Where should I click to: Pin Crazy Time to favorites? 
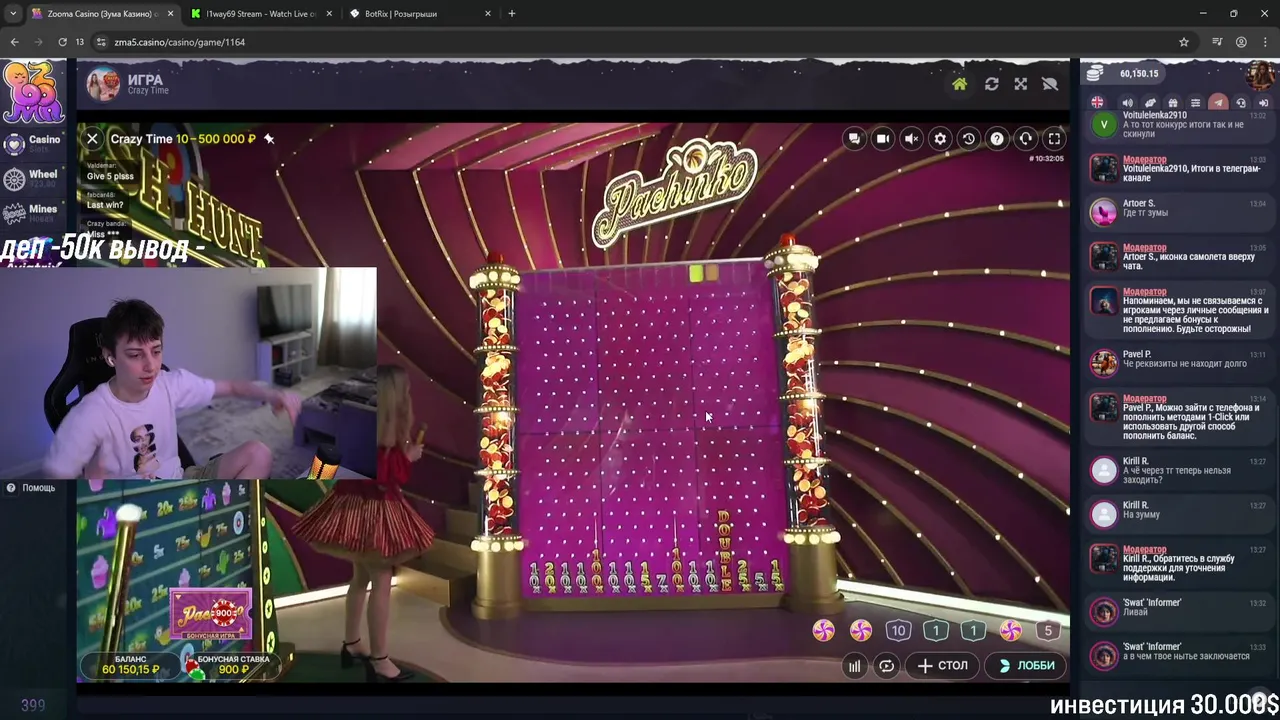269,139
